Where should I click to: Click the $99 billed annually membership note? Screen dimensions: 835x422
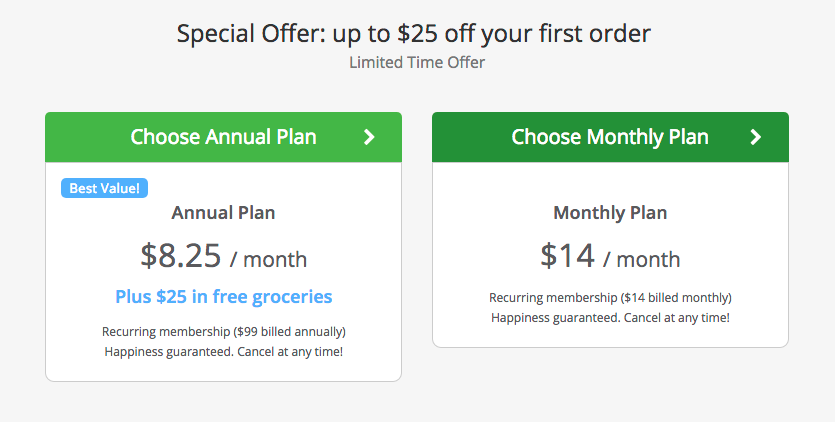[223, 331]
